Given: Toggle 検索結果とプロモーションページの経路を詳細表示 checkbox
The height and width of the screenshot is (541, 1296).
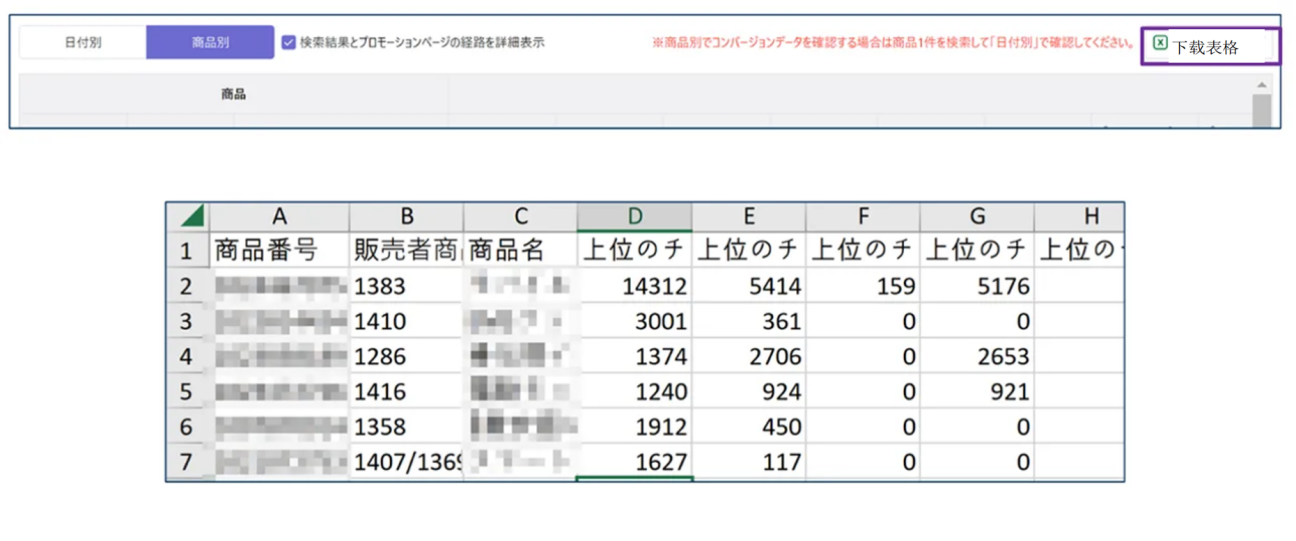Looking at the screenshot, I should (289, 43).
